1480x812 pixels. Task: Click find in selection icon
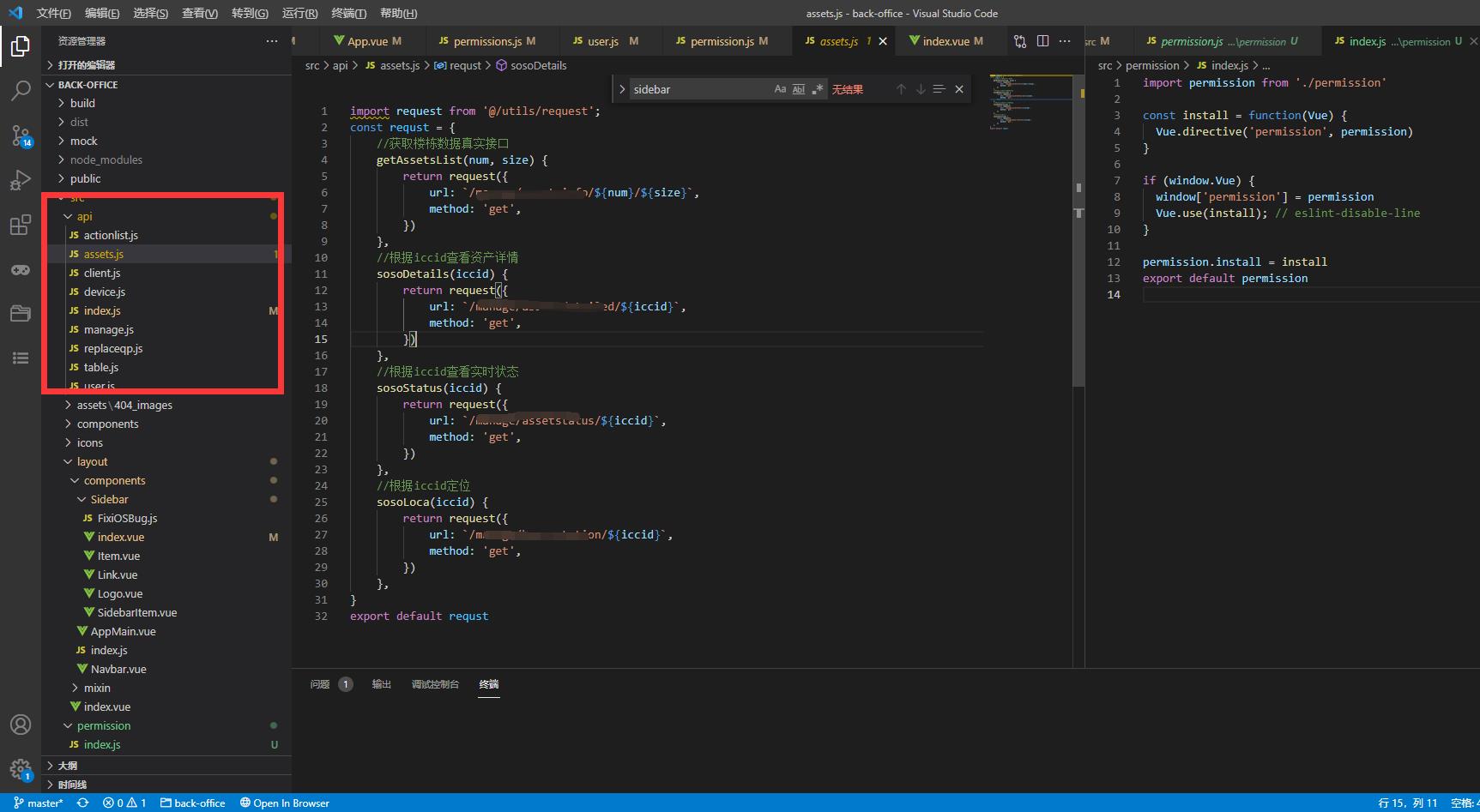(939, 89)
